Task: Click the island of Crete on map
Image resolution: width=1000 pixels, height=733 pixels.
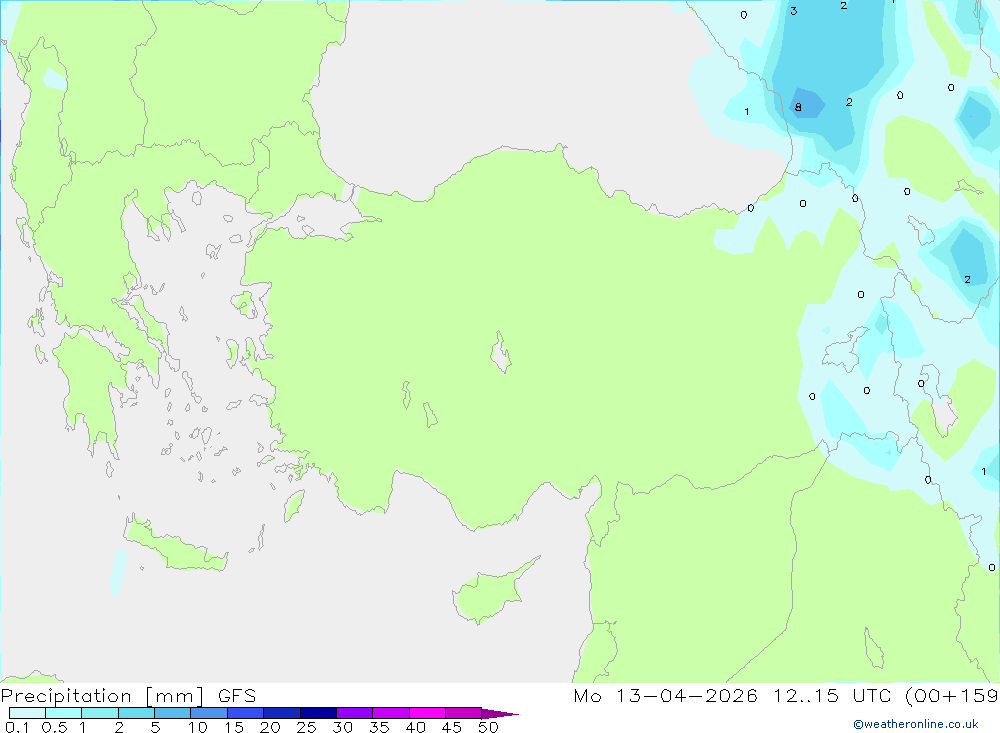Action: [x=175, y=545]
